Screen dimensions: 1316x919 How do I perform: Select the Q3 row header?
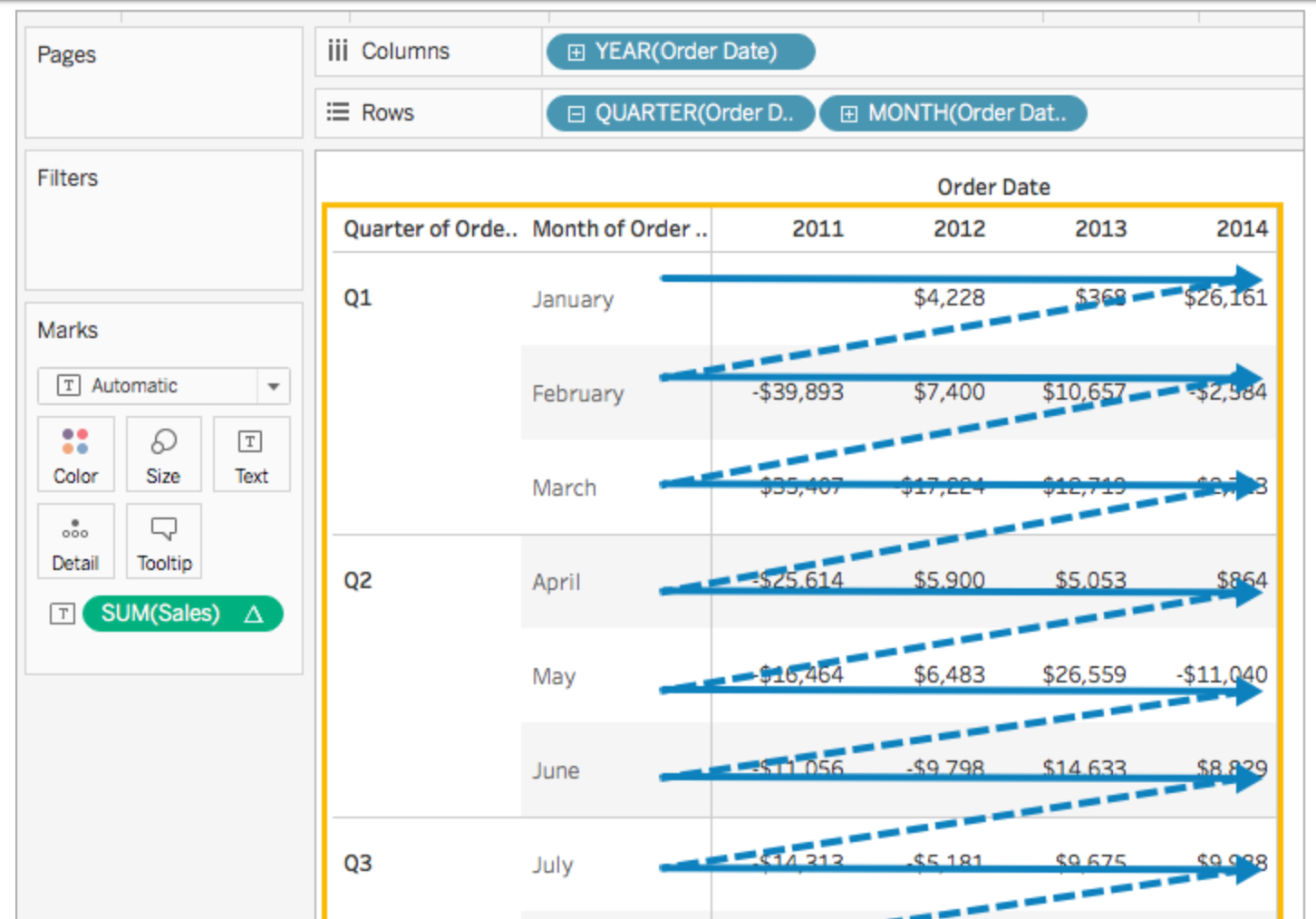click(357, 864)
